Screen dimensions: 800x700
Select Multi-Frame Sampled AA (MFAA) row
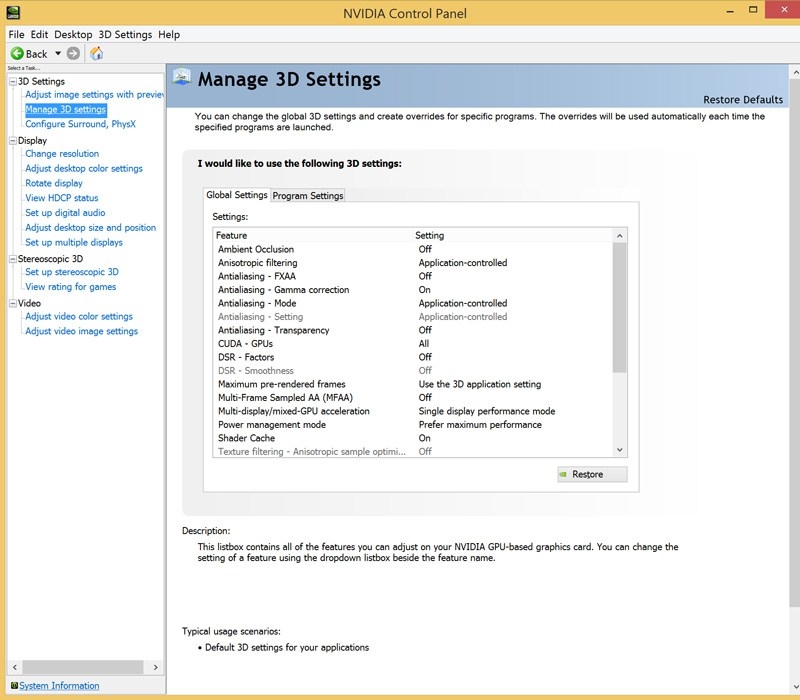tap(413, 398)
